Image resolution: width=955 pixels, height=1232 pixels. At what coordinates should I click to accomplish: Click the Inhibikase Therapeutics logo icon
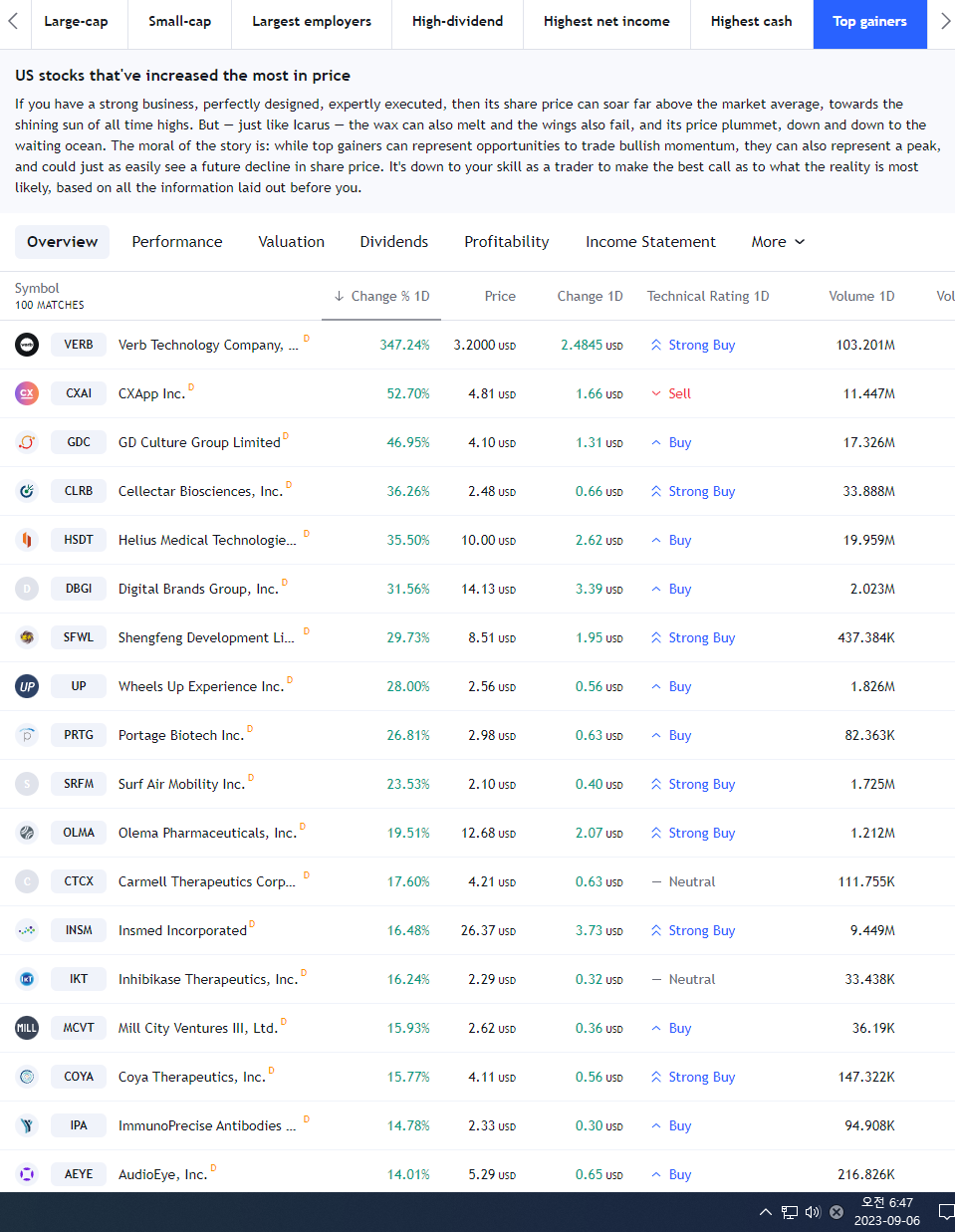27,979
